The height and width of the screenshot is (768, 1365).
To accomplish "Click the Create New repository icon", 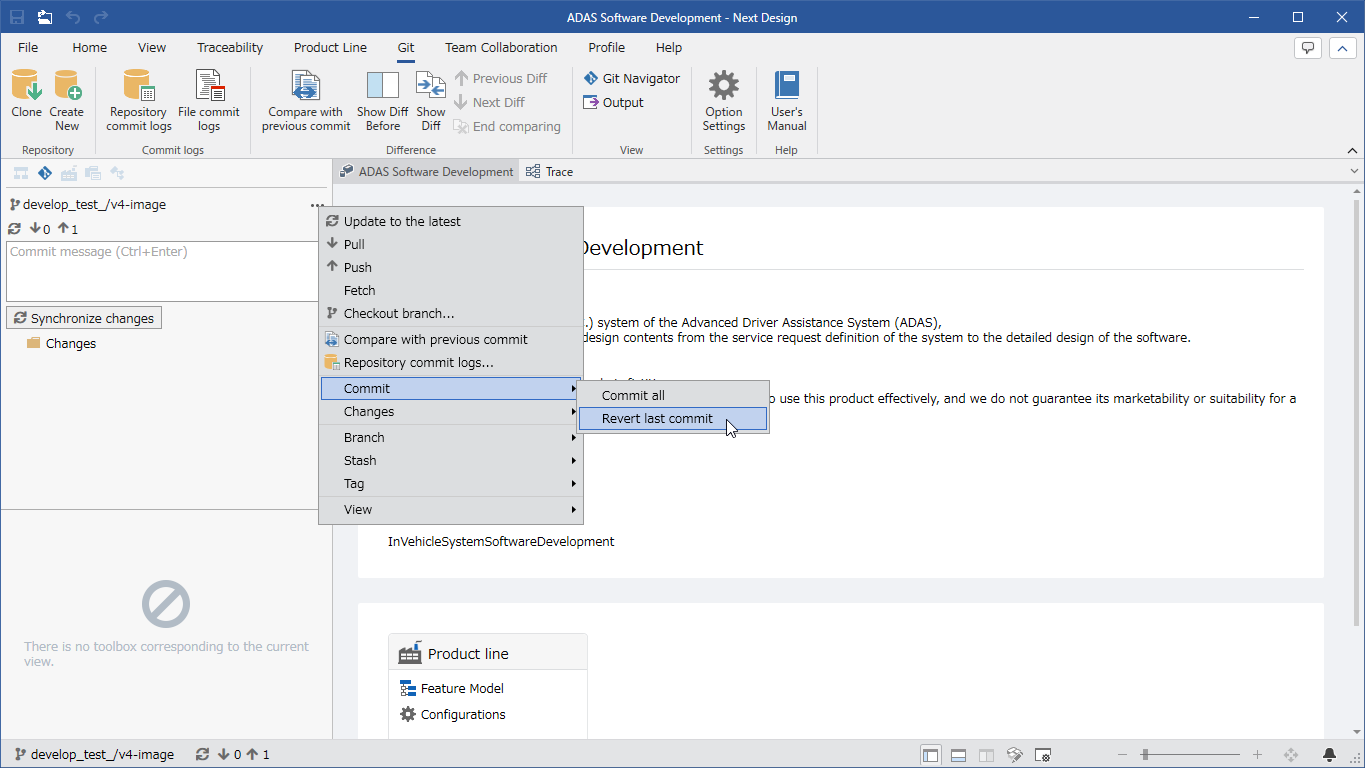I will click(x=67, y=85).
